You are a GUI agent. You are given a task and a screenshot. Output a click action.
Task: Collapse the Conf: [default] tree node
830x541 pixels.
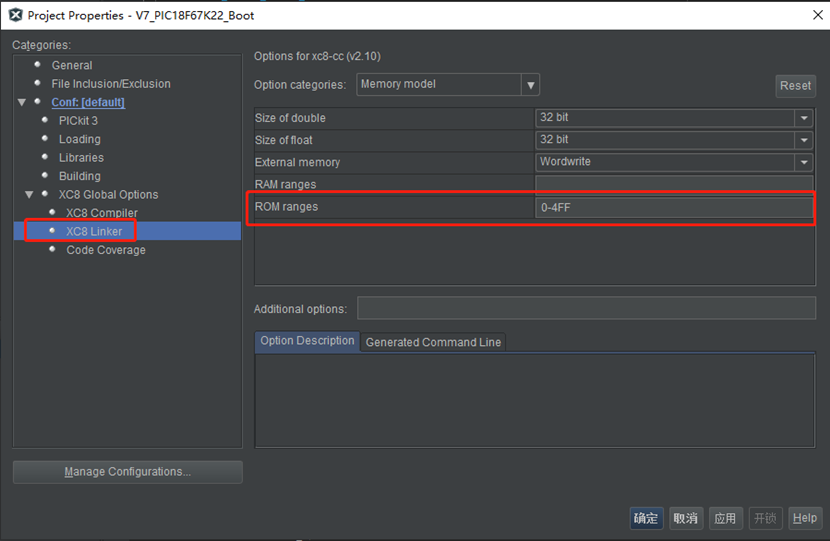click(22, 102)
